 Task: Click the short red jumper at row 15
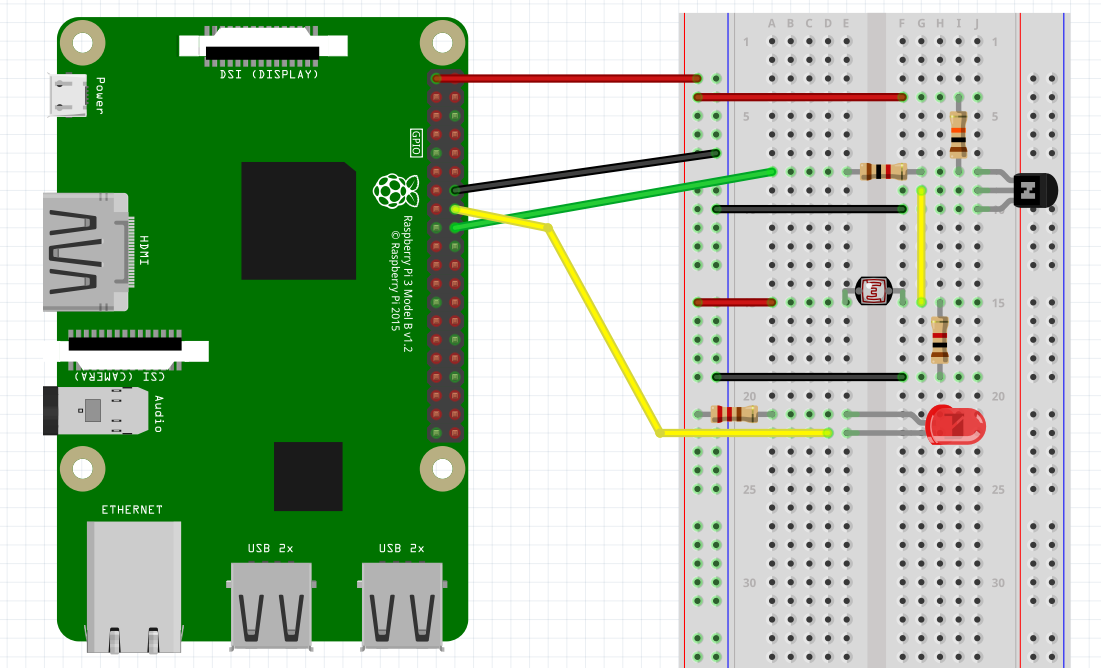tap(734, 302)
